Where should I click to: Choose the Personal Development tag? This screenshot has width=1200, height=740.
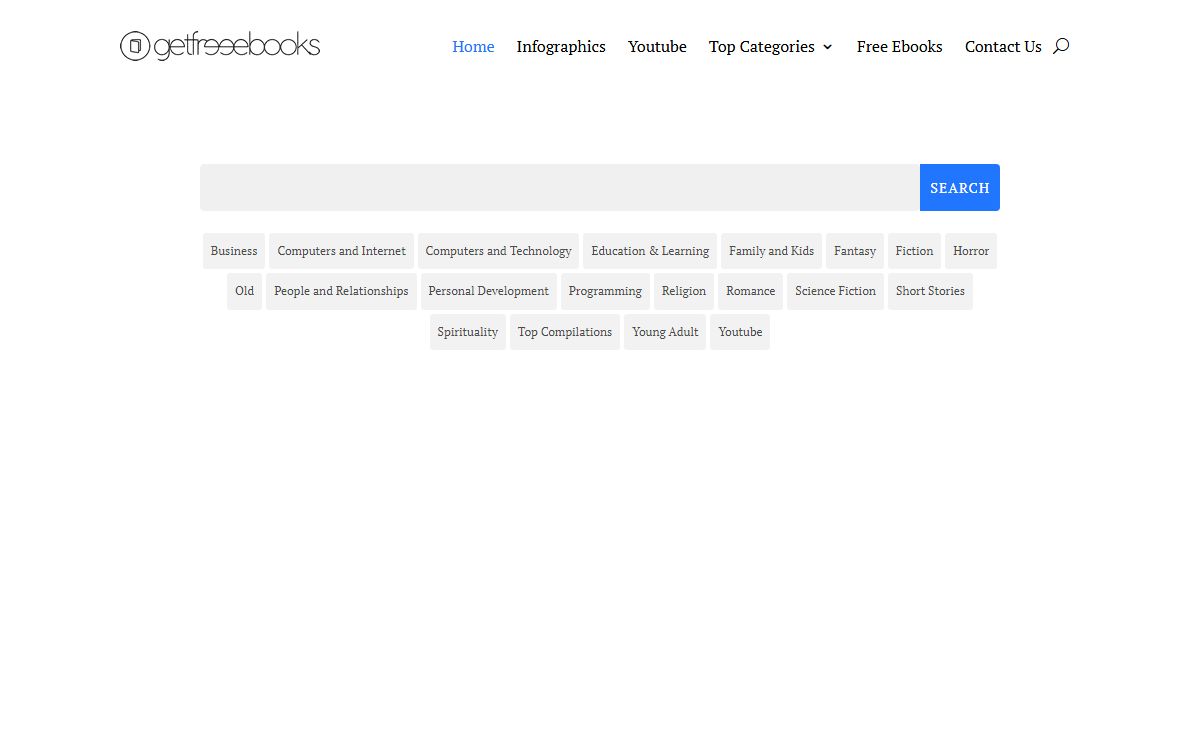[488, 291]
